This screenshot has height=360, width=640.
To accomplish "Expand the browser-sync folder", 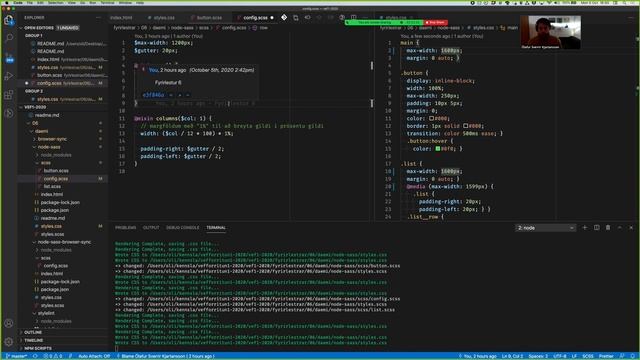I will pyautogui.click(x=52, y=139).
